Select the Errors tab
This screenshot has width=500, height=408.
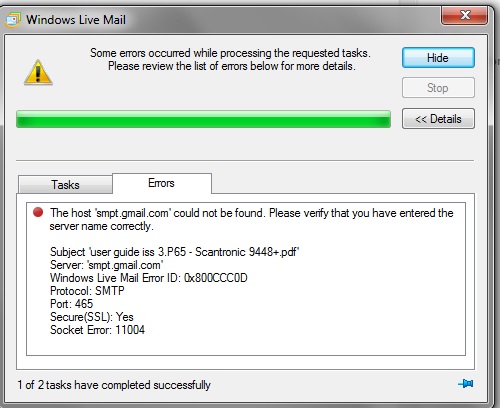[x=162, y=183]
